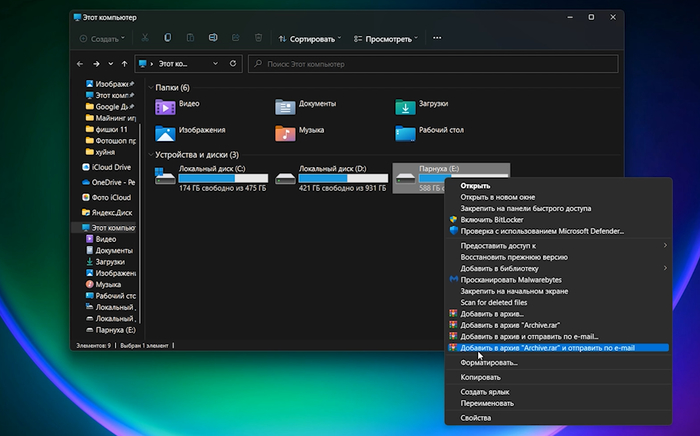The width and height of the screenshot is (700, 436).
Task: Open the Просмотреть dropdown
Action: [386, 39]
